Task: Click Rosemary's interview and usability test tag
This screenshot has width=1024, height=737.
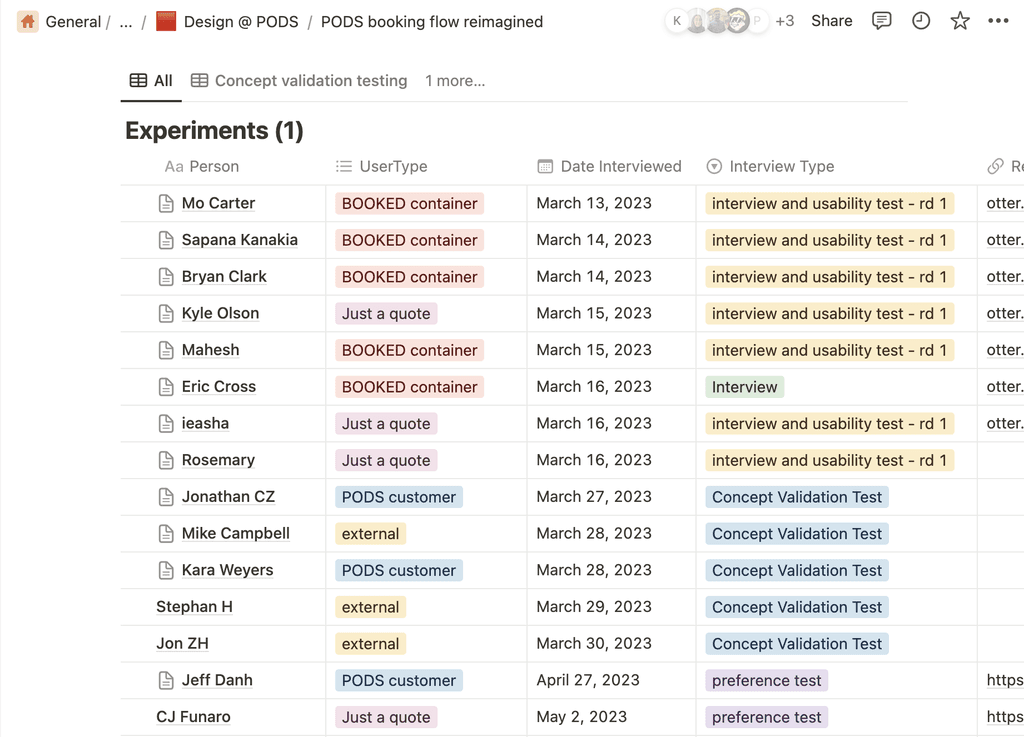Action: point(829,460)
